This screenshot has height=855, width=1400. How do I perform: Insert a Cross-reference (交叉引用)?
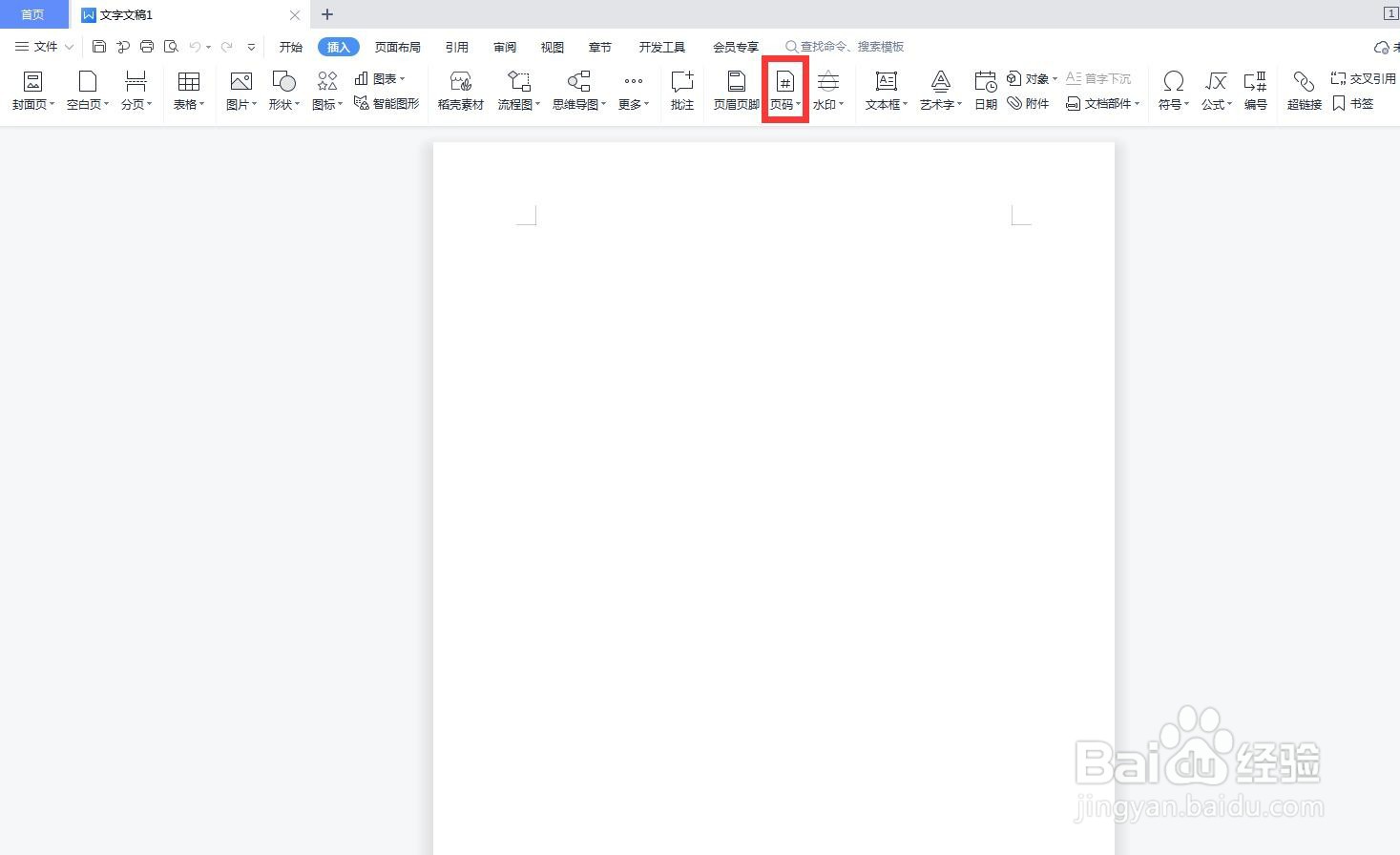click(x=1364, y=78)
